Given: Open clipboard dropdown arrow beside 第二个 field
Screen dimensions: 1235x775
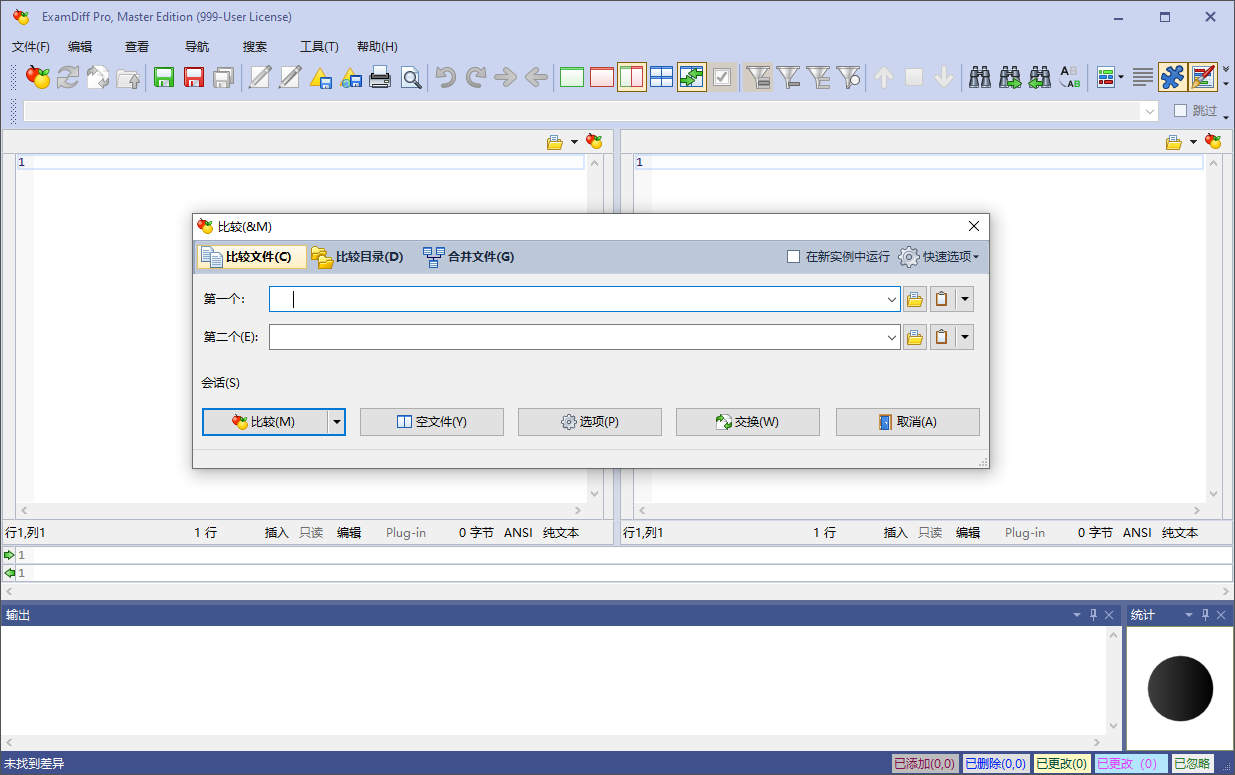Looking at the screenshot, I should [x=964, y=337].
